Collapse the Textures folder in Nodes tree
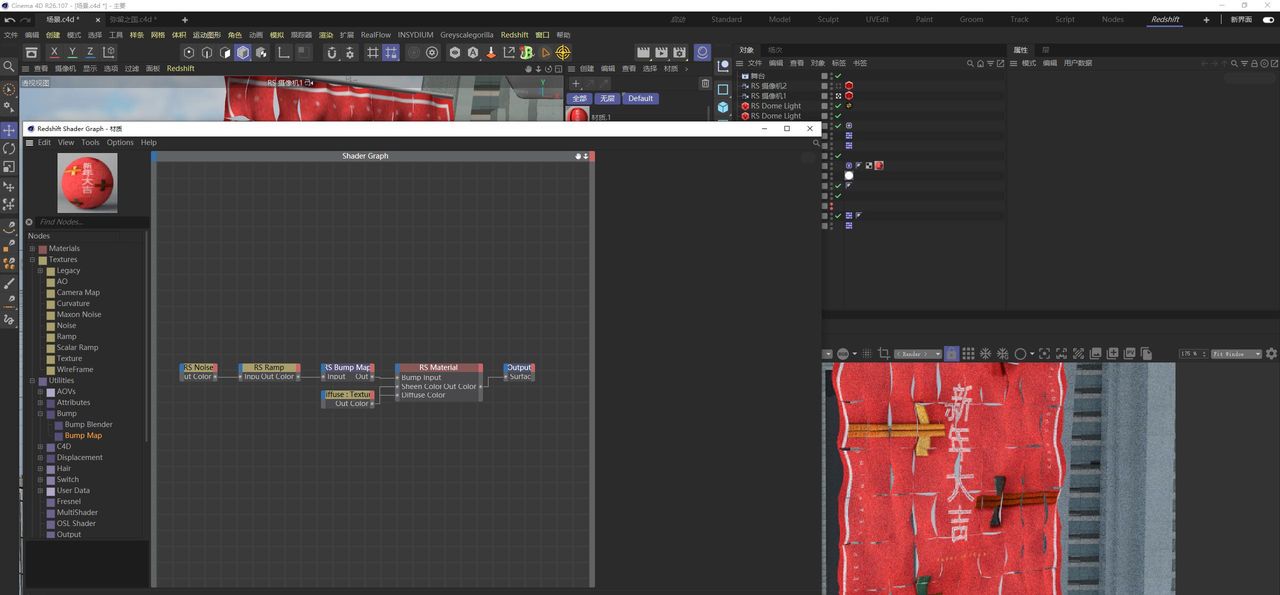Screen dimensions: 1280x595 32,260
